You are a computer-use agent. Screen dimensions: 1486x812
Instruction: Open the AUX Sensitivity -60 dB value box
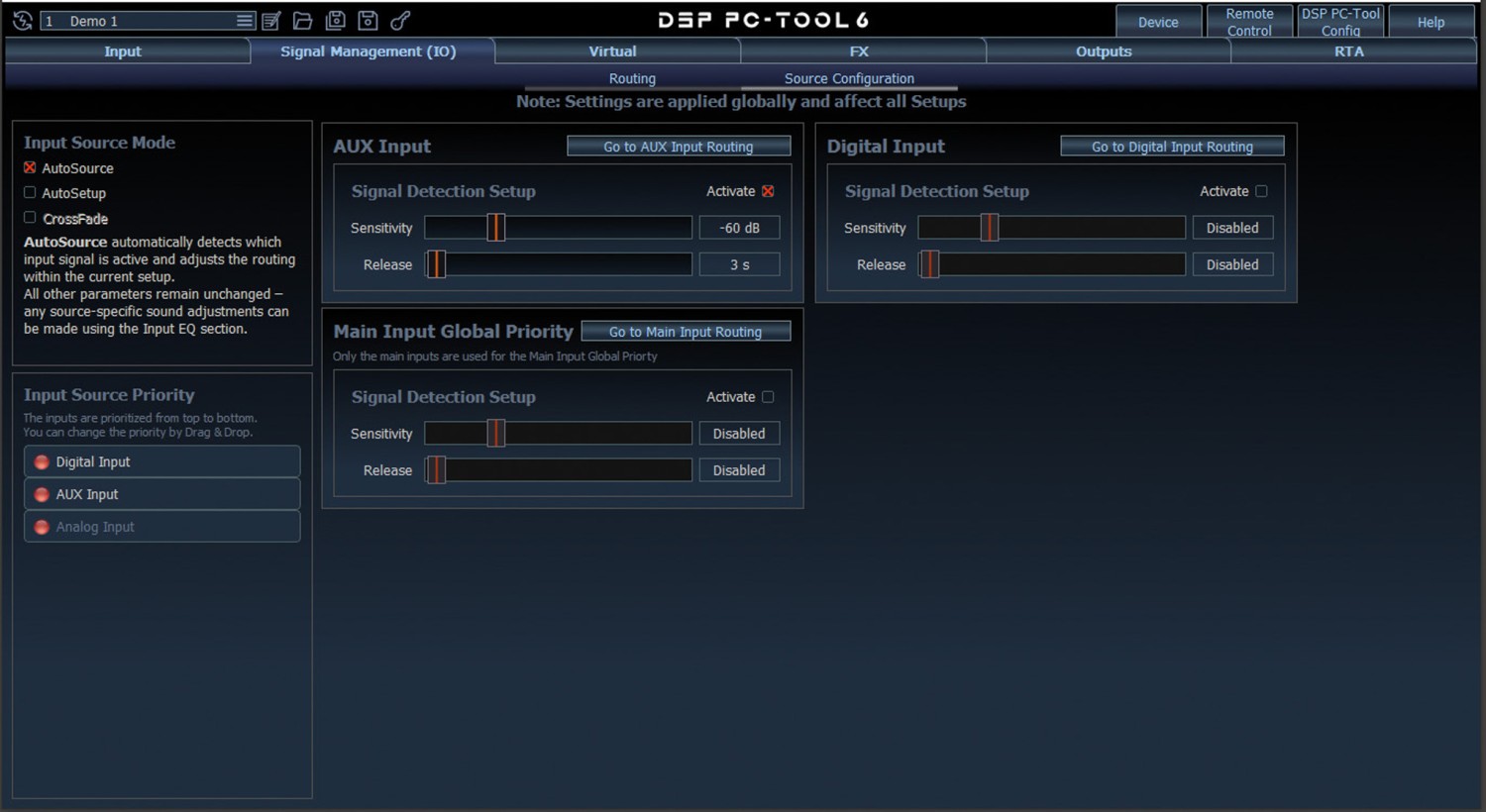[739, 228]
